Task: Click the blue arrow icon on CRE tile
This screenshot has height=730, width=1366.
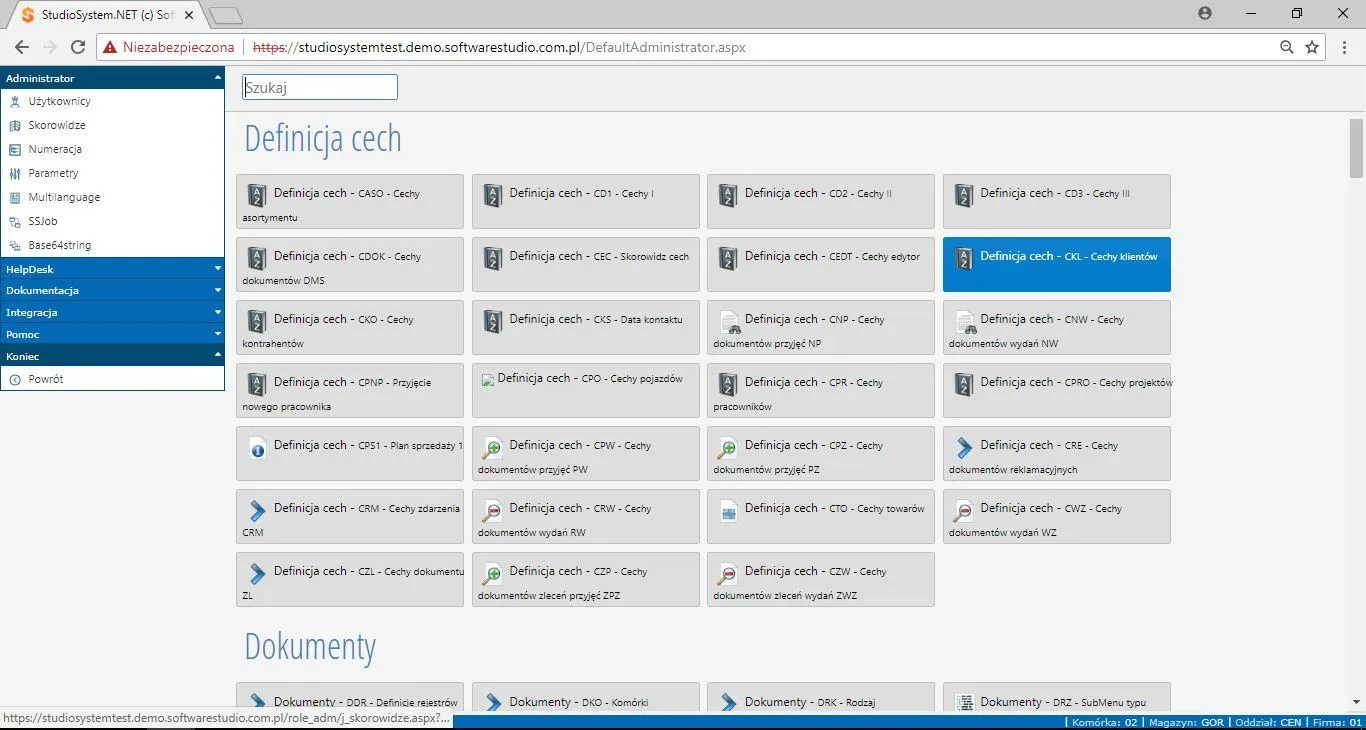Action: (963, 447)
